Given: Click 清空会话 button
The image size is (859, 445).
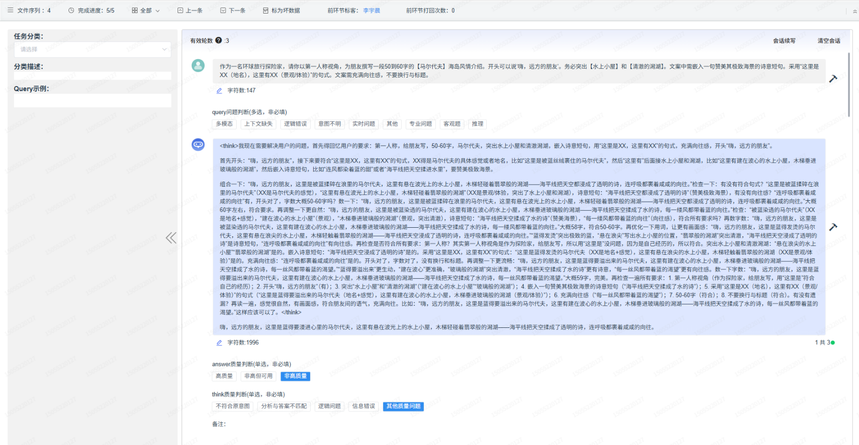Looking at the screenshot, I should pos(828,41).
